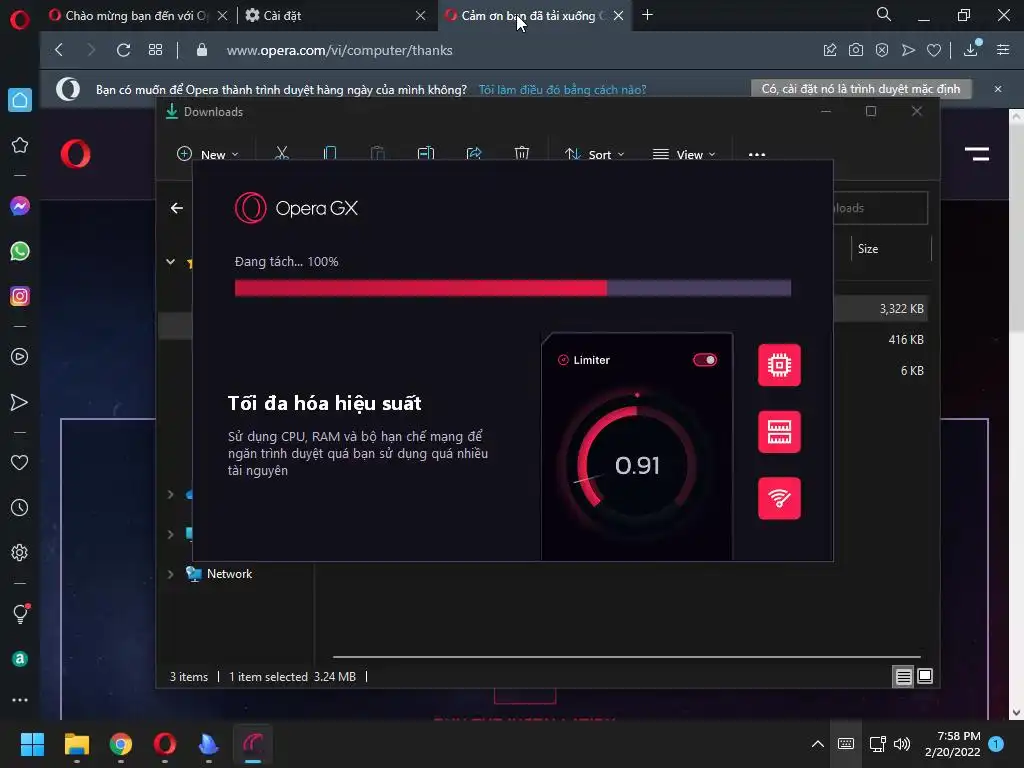Open Easy Setup at the toolbar's right end

point(1003,50)
